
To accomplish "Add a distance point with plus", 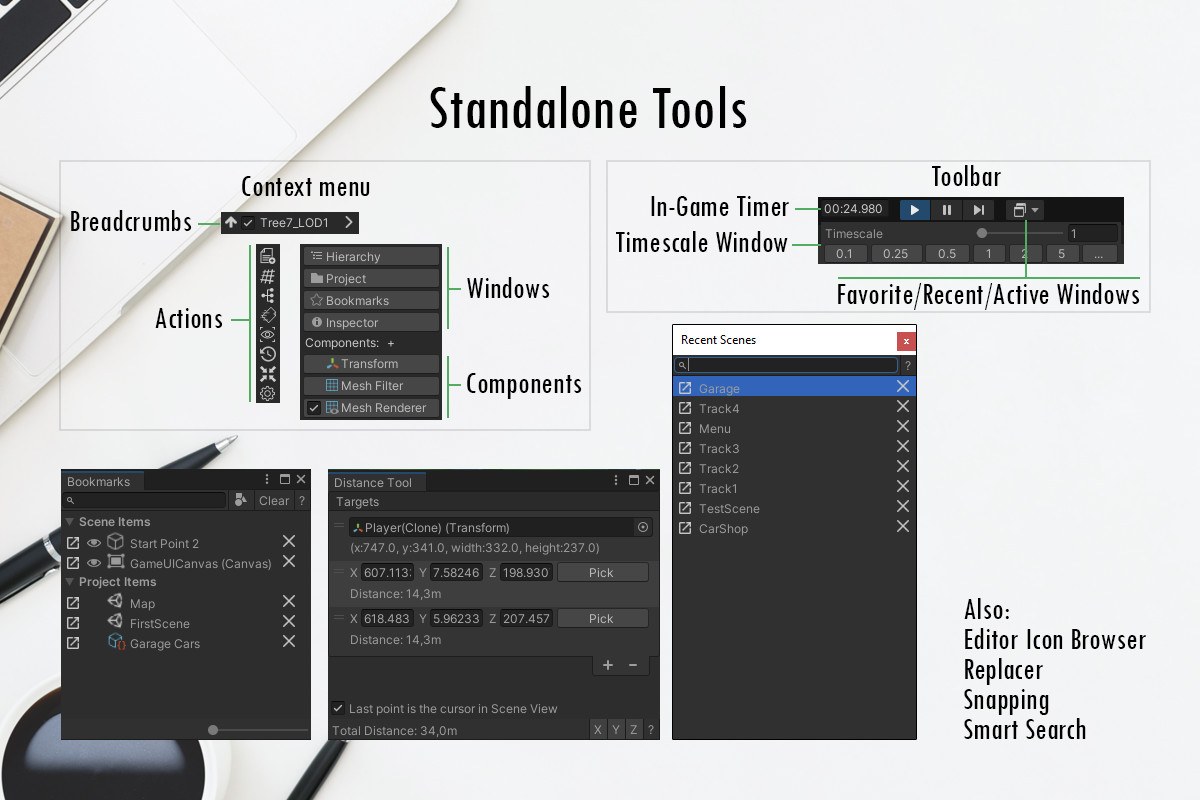I will tap(607, 665).
